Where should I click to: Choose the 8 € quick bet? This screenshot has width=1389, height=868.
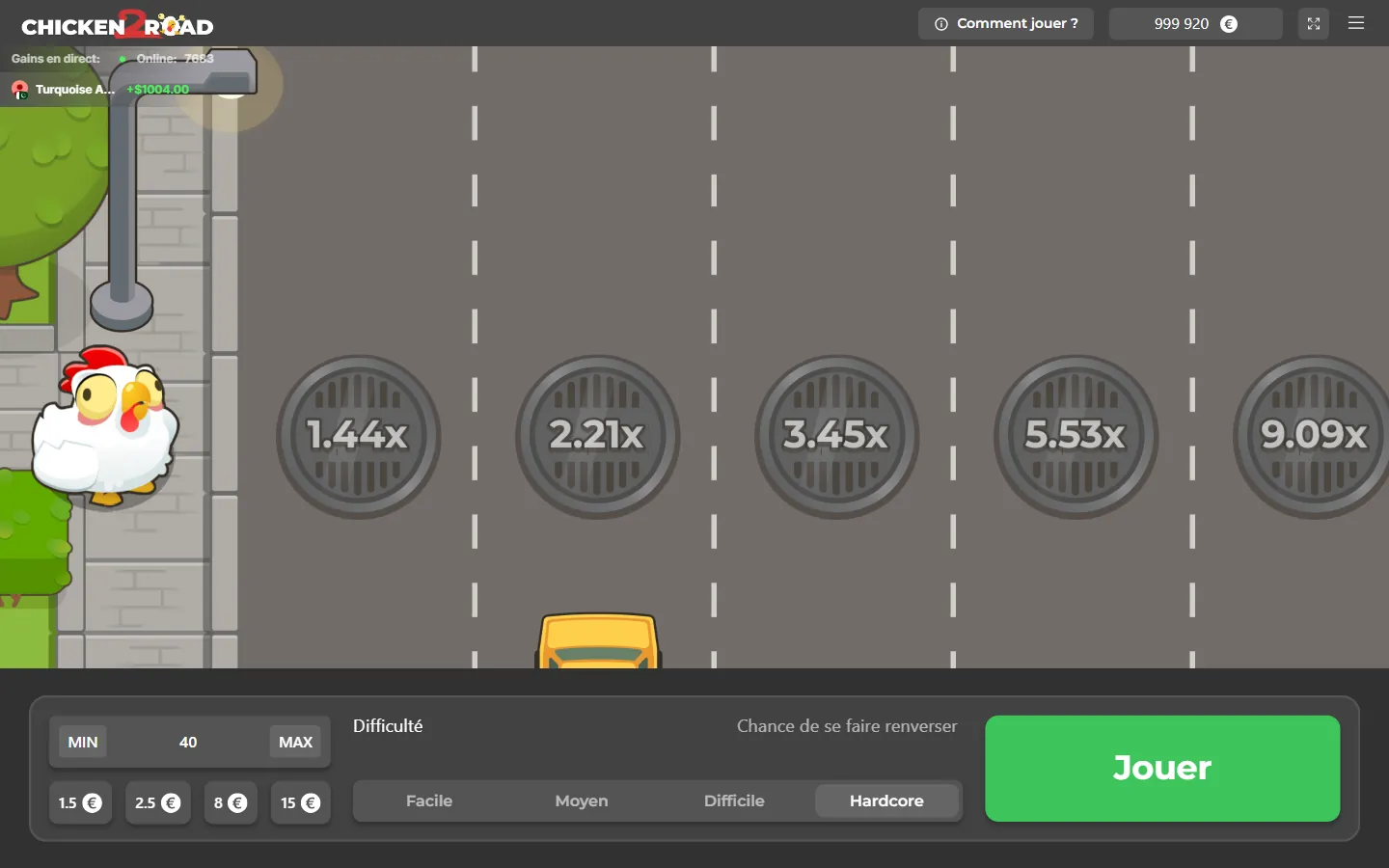(231, 802)
